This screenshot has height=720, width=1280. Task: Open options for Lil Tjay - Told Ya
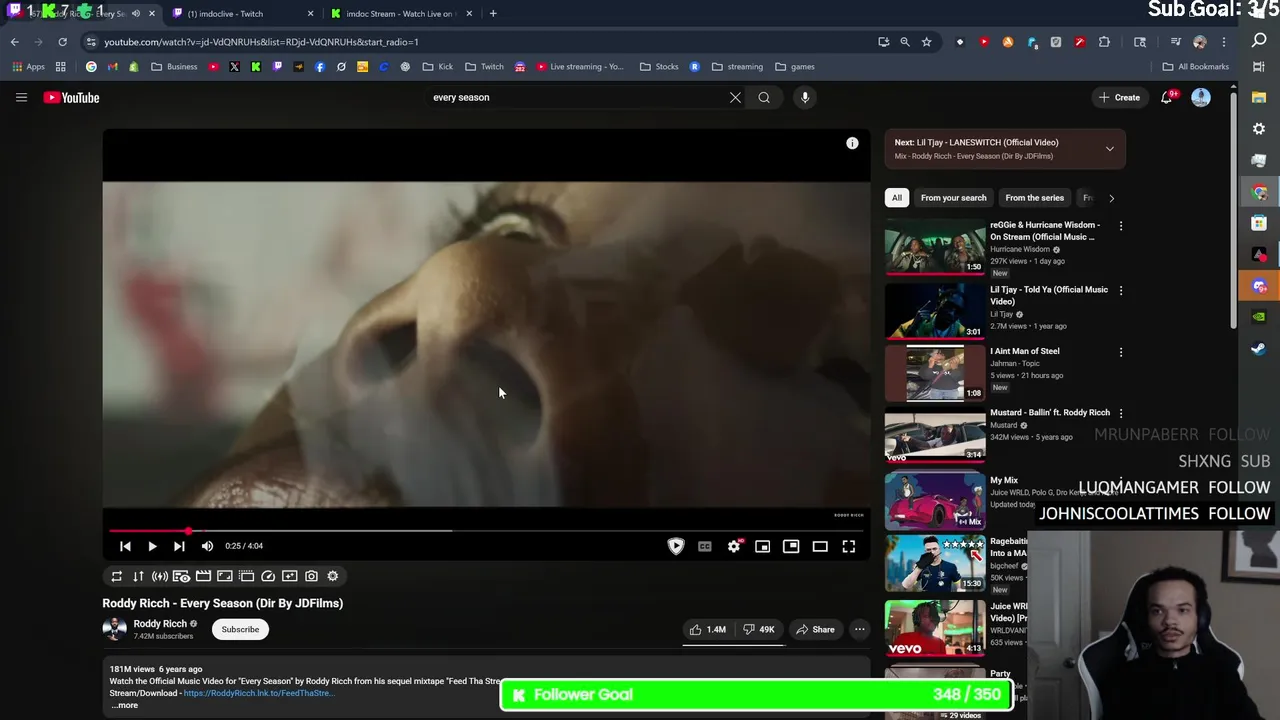coord(1121,291)
